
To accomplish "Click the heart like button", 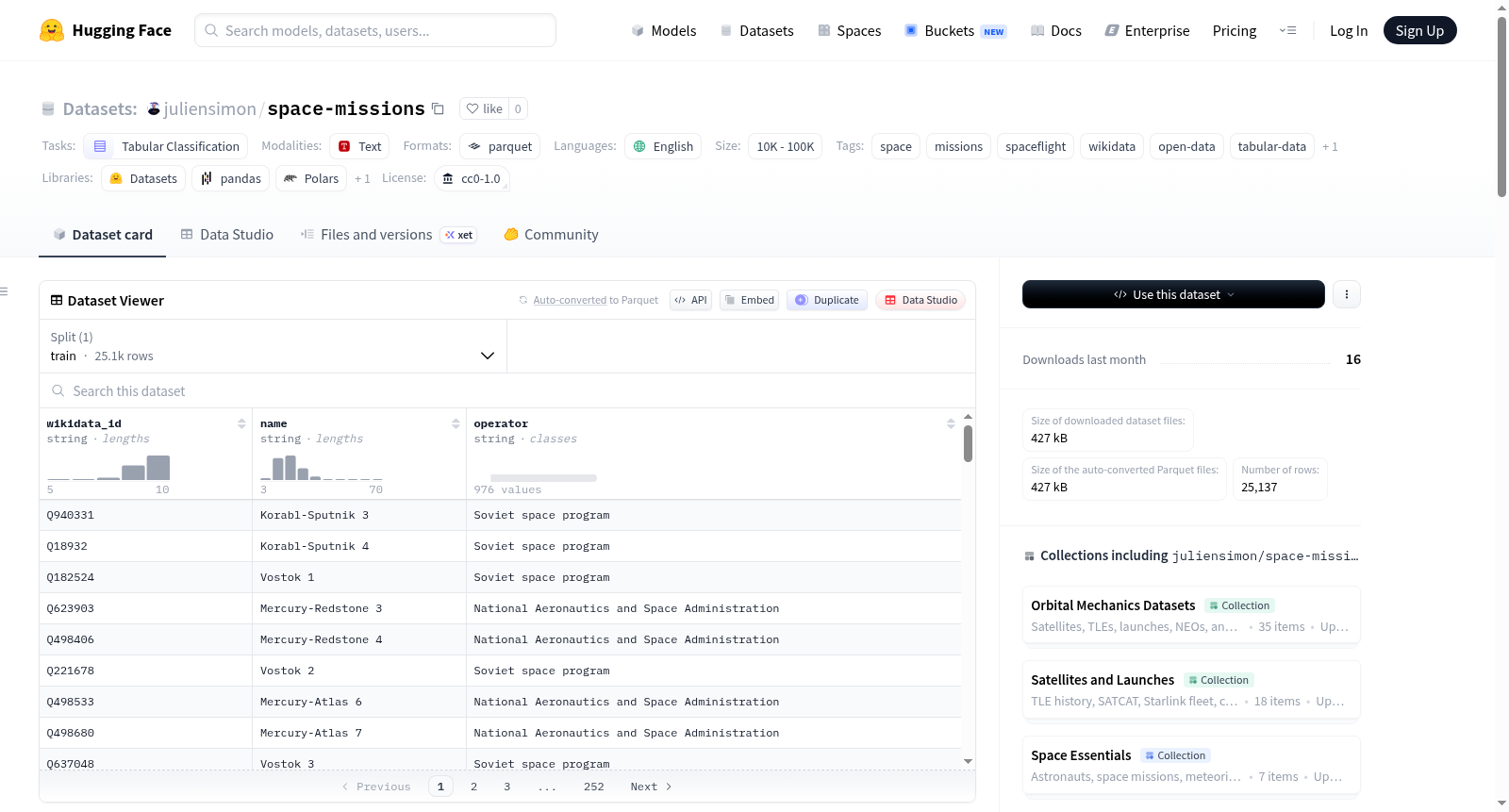I will tap(485, 108).
